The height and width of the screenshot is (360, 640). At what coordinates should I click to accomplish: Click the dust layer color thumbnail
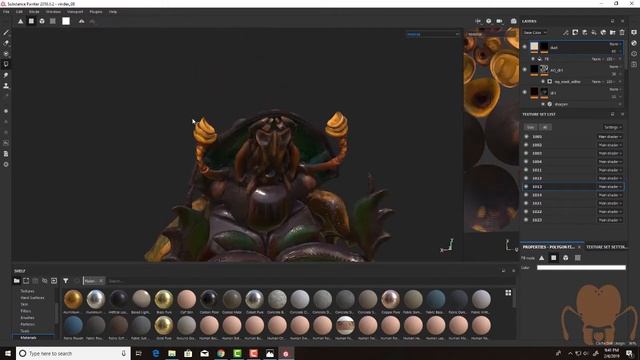coord(534,47)
